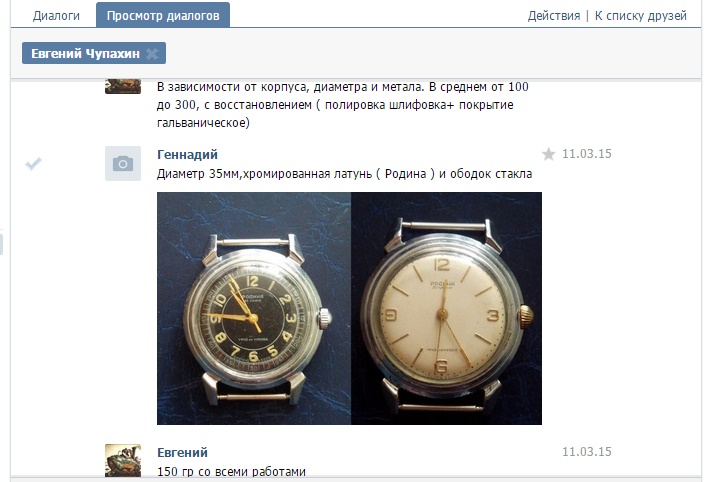Open the black-dial Родина watch photo
Viewport: 714px width, 482px height.
pyautogui.click(x=254, y=309)
